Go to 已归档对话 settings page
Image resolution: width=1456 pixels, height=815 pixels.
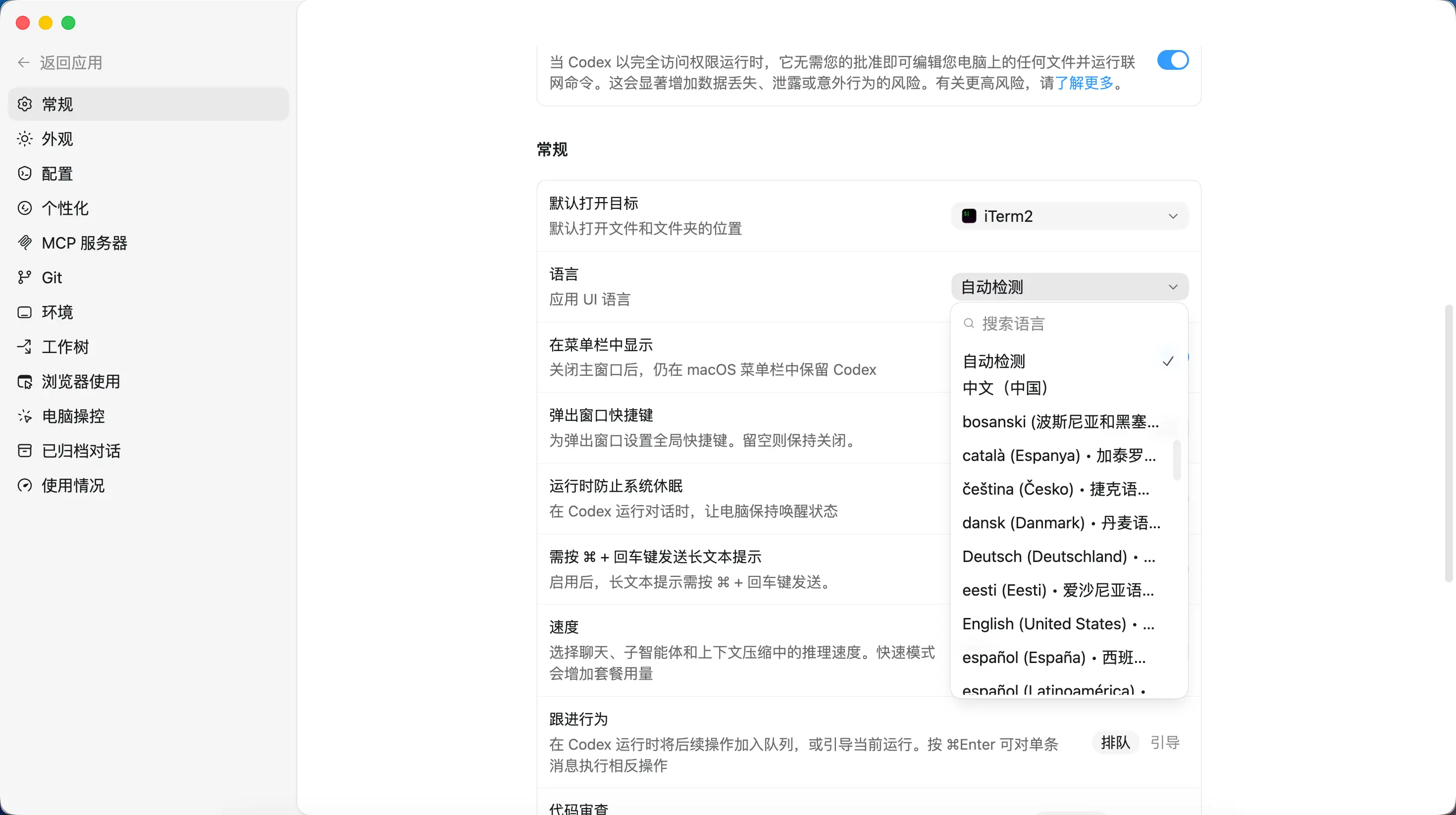81,451
